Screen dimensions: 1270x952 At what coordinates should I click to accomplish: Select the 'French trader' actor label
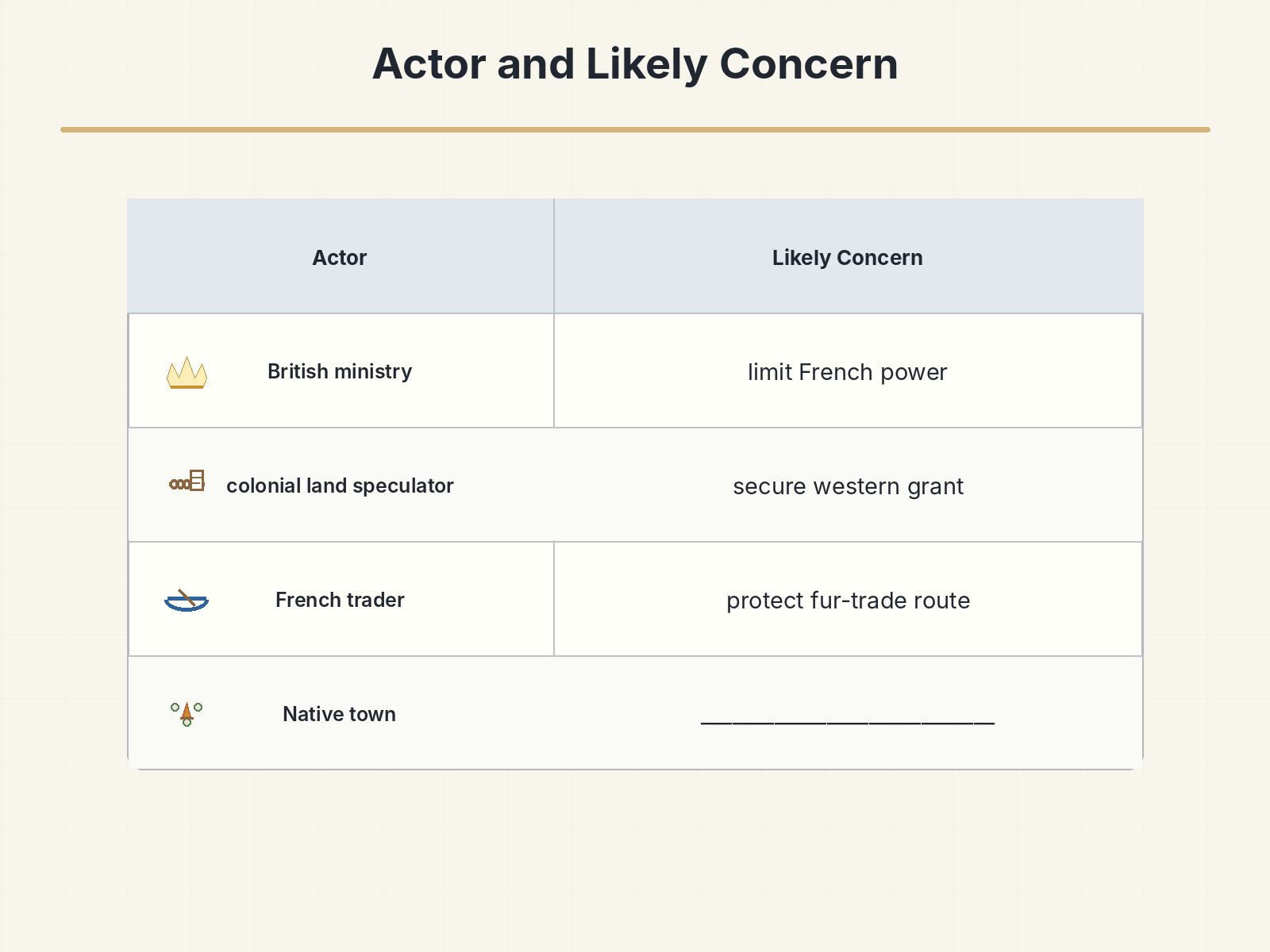tap(340, 600)
